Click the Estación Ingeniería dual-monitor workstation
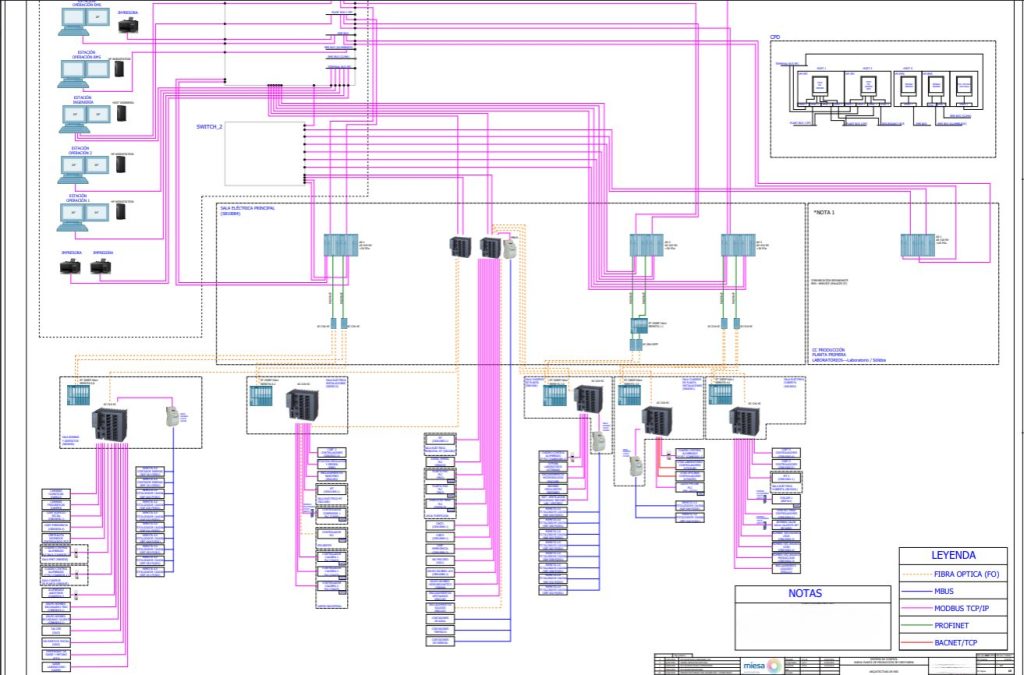 point(85,118)
